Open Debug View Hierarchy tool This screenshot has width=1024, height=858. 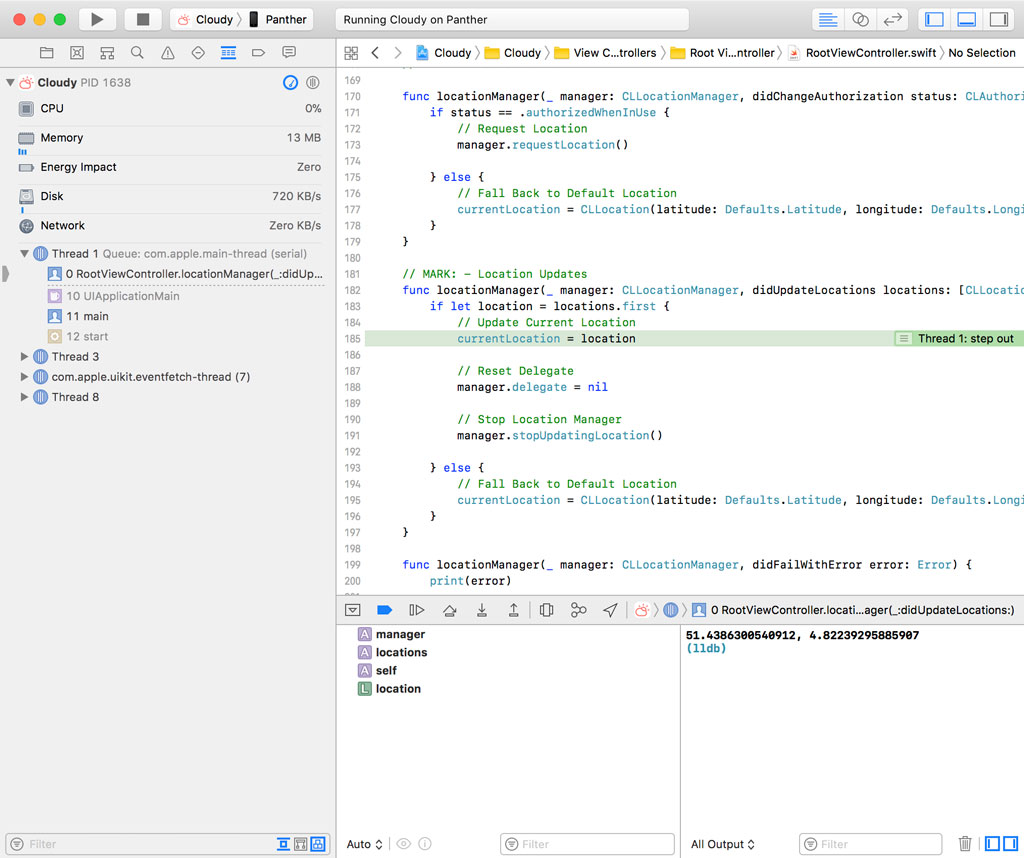click(546, 610)
